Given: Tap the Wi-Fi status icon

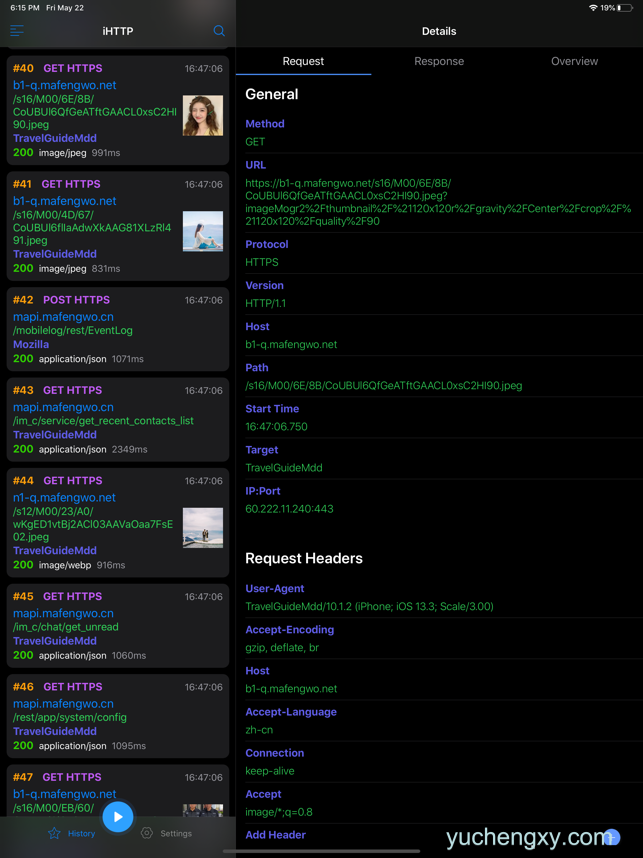Looking at the screenshot, I should [593, 8].
